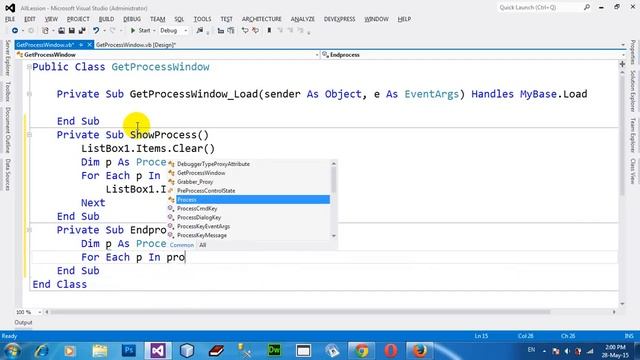Open Firefox from the taskbar
Screen dimensions: 640x360
(420, 351)
